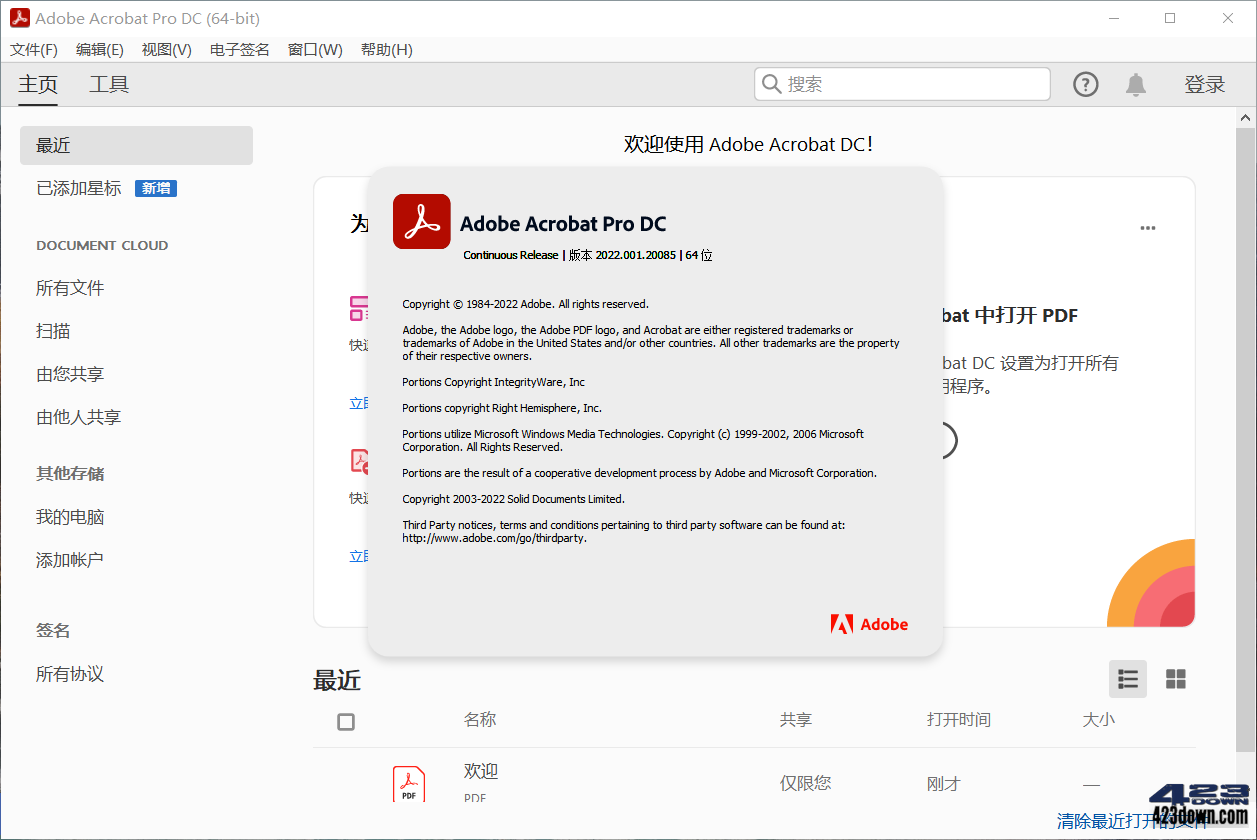1257x840 pixels.
Task: Select the 主页 tab
Action: pos(38,84)
